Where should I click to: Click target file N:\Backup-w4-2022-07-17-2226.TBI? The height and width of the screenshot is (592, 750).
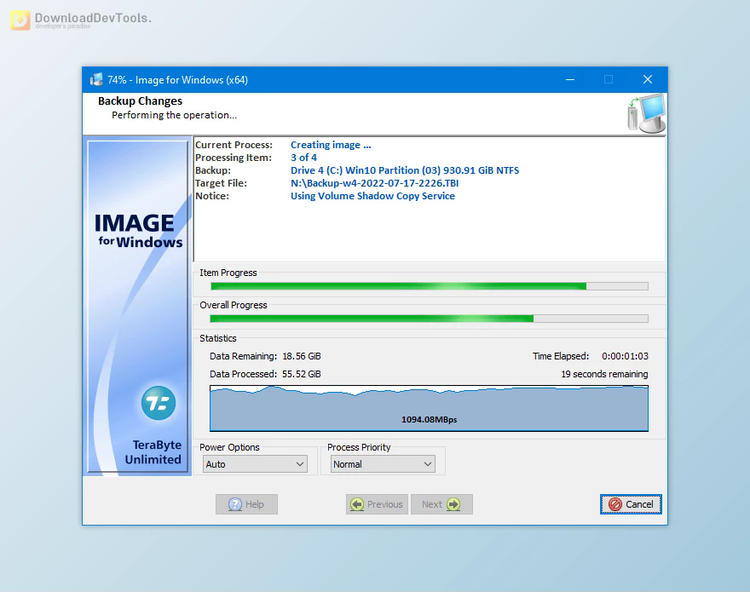tap(375, 183)
